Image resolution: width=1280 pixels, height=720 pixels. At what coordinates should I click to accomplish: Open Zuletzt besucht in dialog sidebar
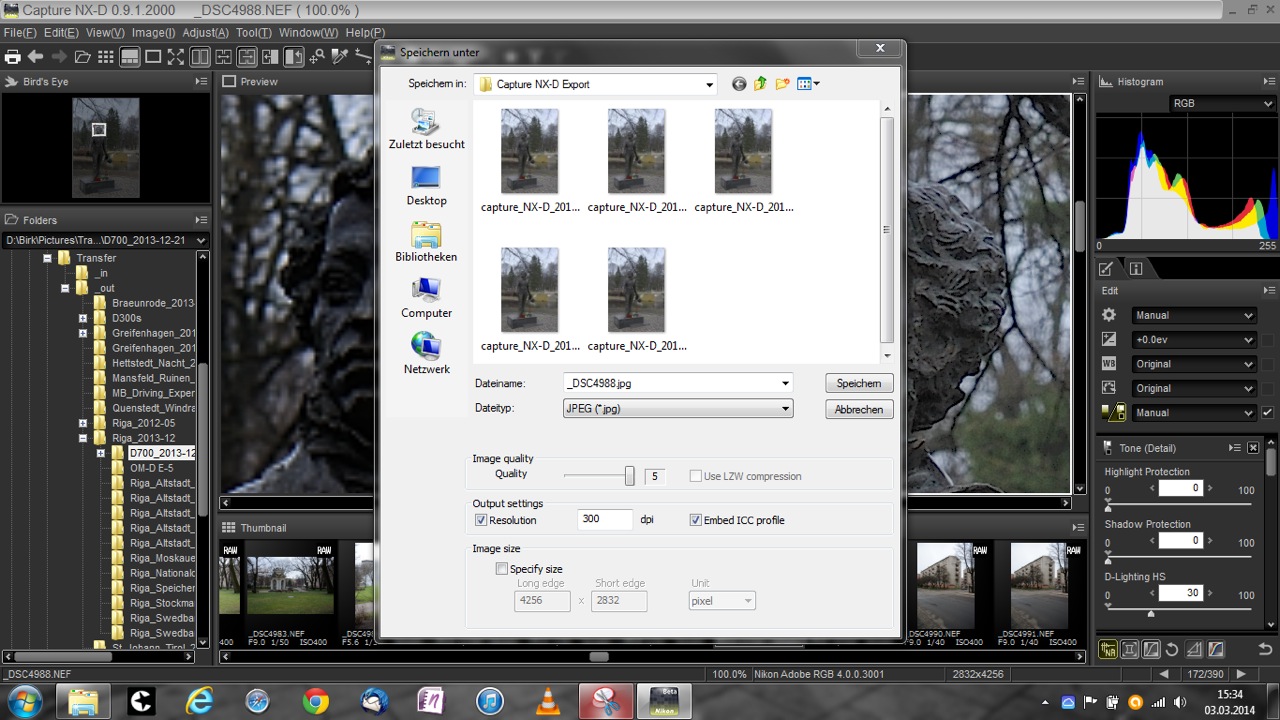pos(426,129)
